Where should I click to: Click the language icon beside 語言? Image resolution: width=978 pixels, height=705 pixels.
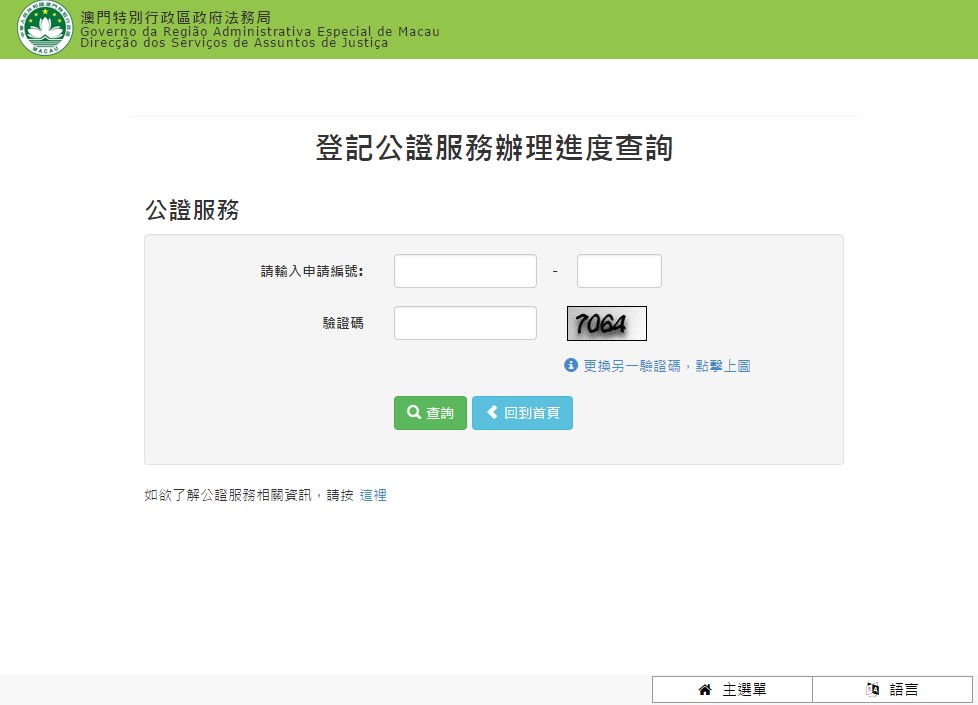coord(872,690)
